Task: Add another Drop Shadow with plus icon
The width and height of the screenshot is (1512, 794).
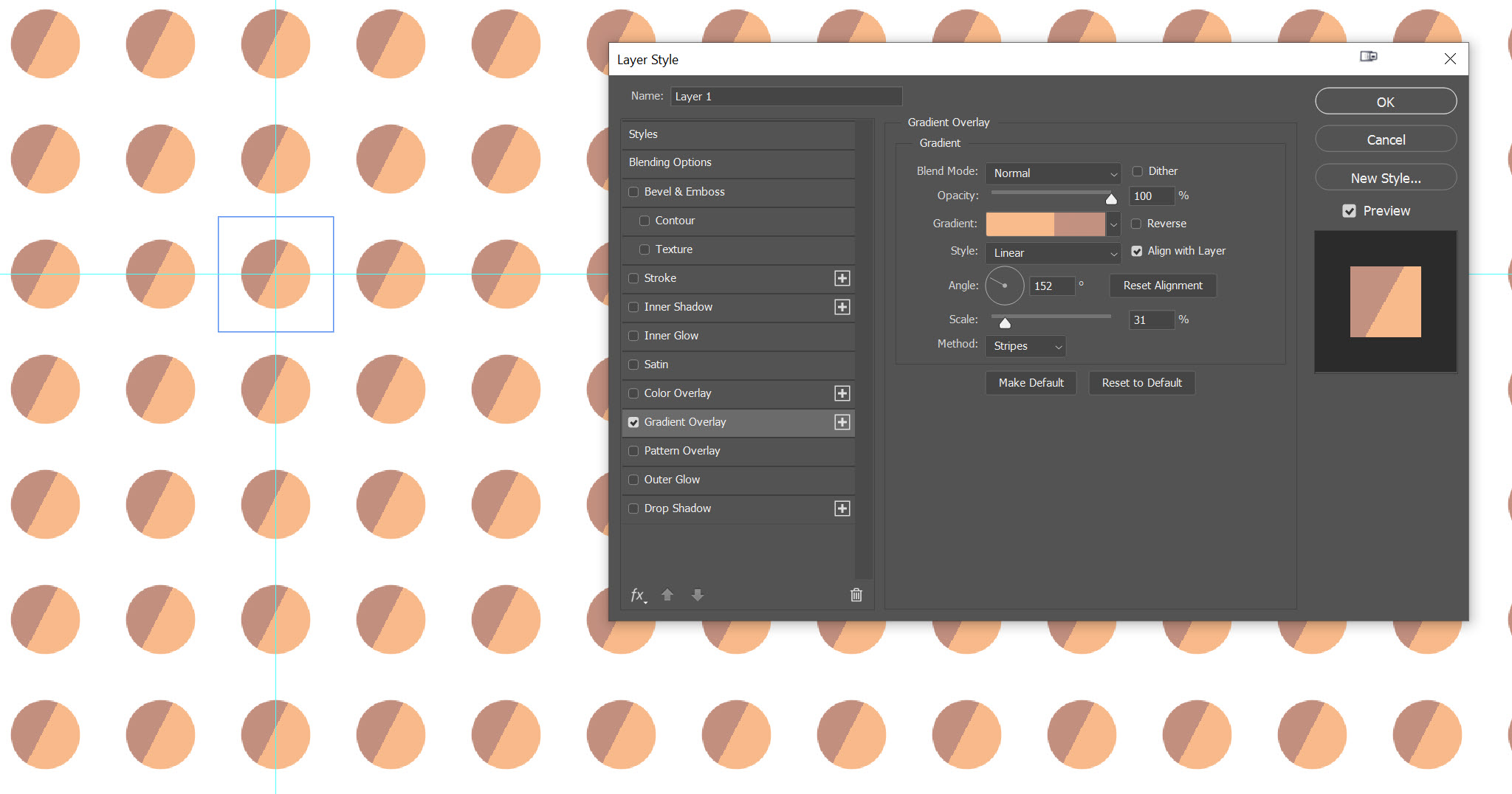Action: pos(842,508)
